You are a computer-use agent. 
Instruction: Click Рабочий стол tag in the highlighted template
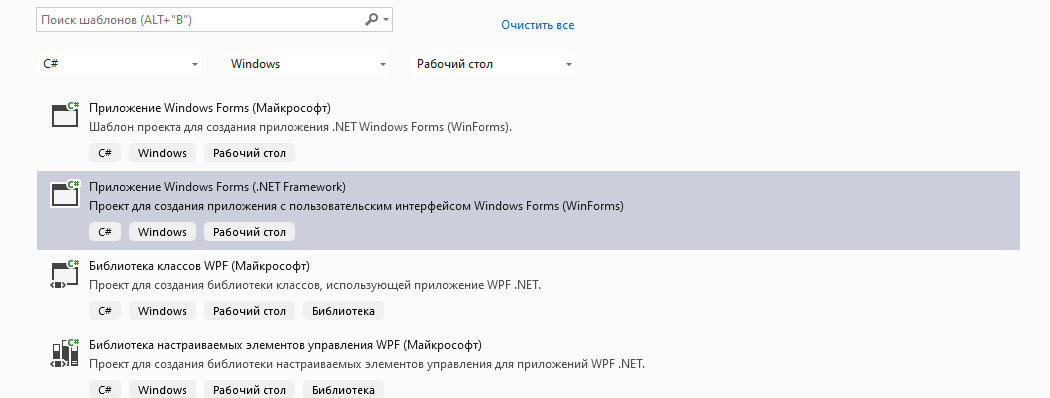click(x=249, y=232)
